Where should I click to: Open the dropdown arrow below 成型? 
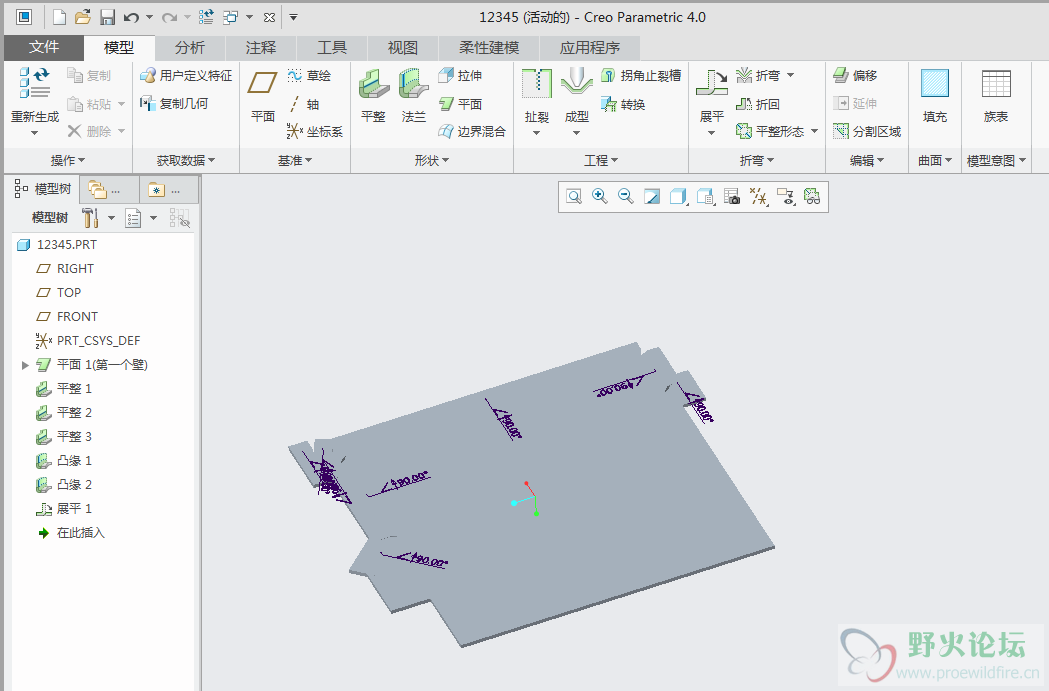click(x=576, y=132)
